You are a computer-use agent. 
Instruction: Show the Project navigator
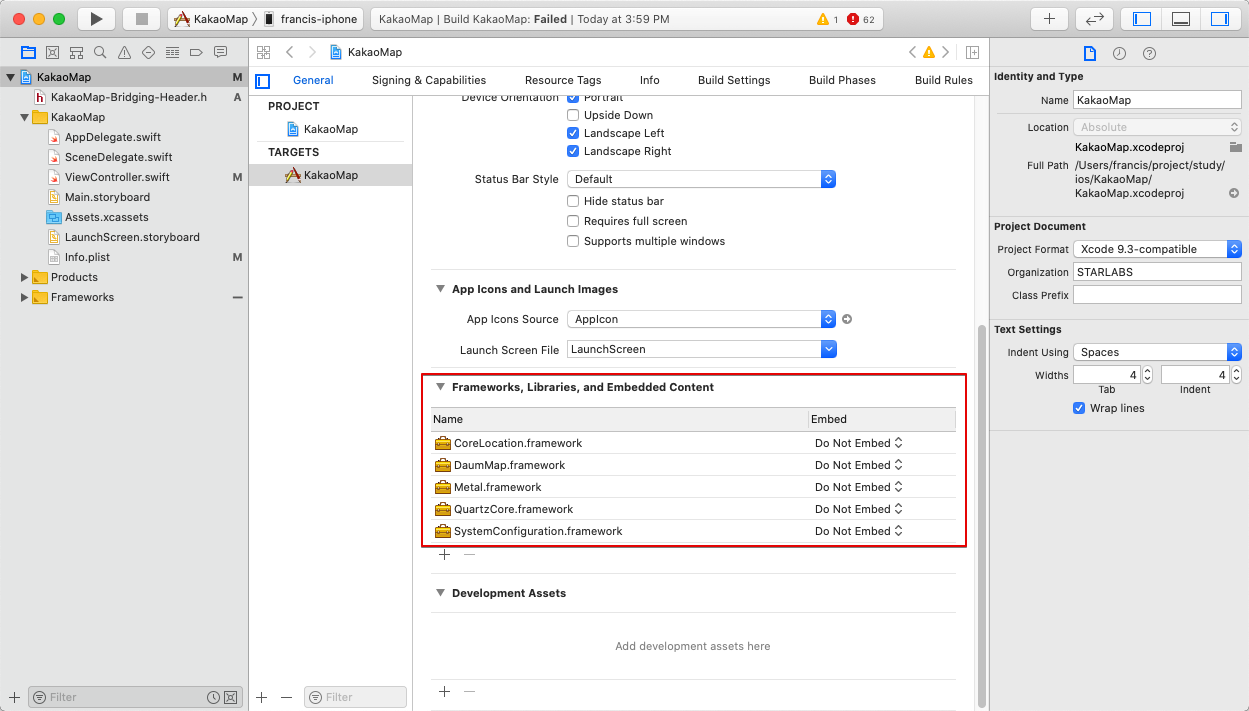[x=28, y=52]
